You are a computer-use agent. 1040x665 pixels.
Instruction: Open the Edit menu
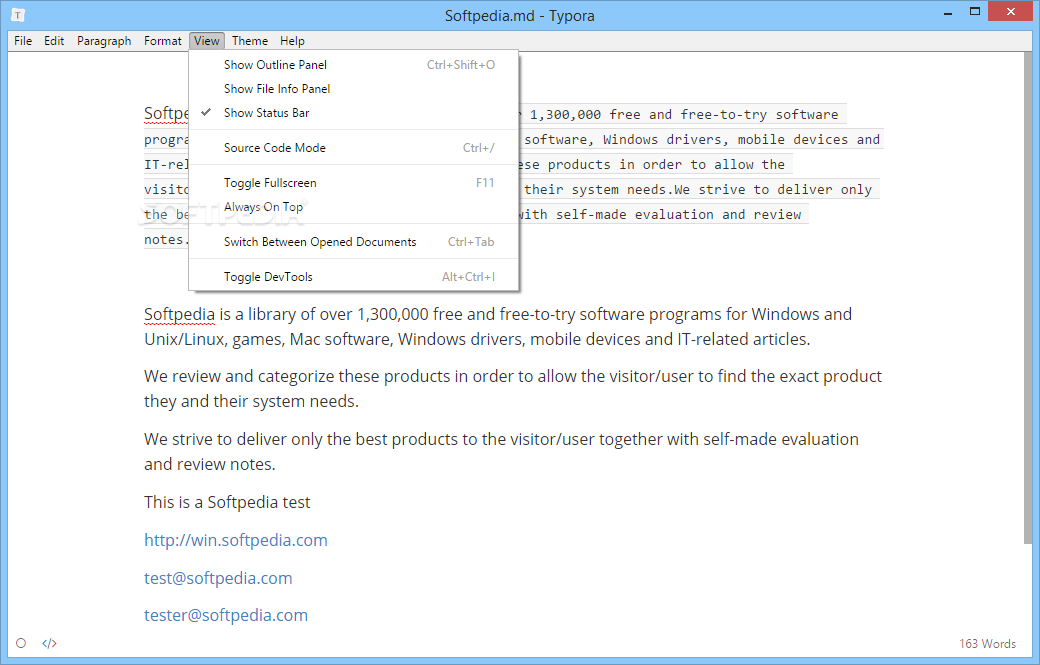point(54,40)
